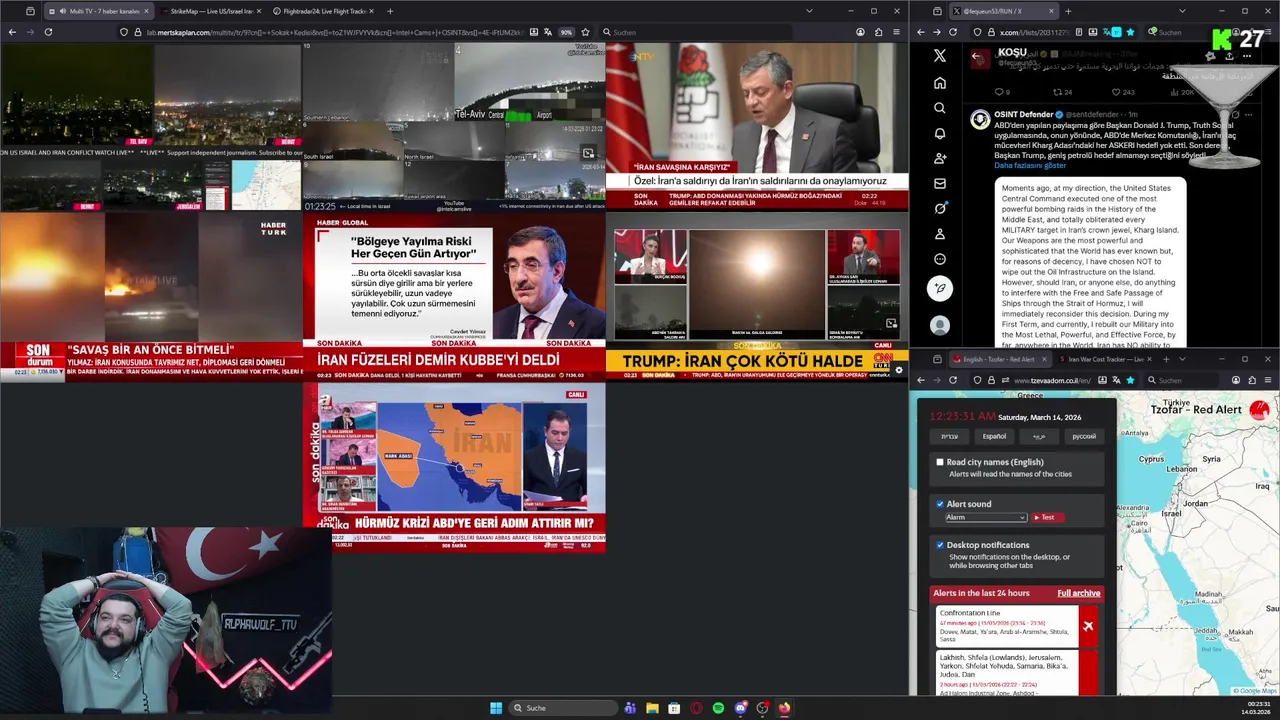Open Firefox from the taskbar

[x=784, y=708]
